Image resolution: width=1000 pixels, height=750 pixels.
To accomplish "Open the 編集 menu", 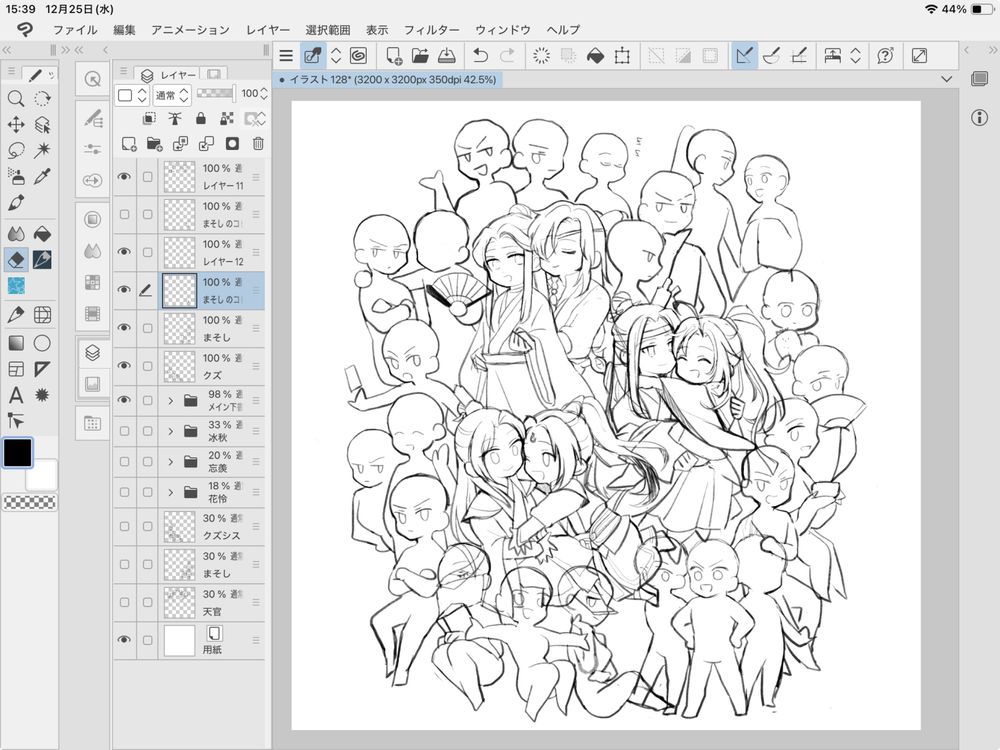I will coord(124,29).
